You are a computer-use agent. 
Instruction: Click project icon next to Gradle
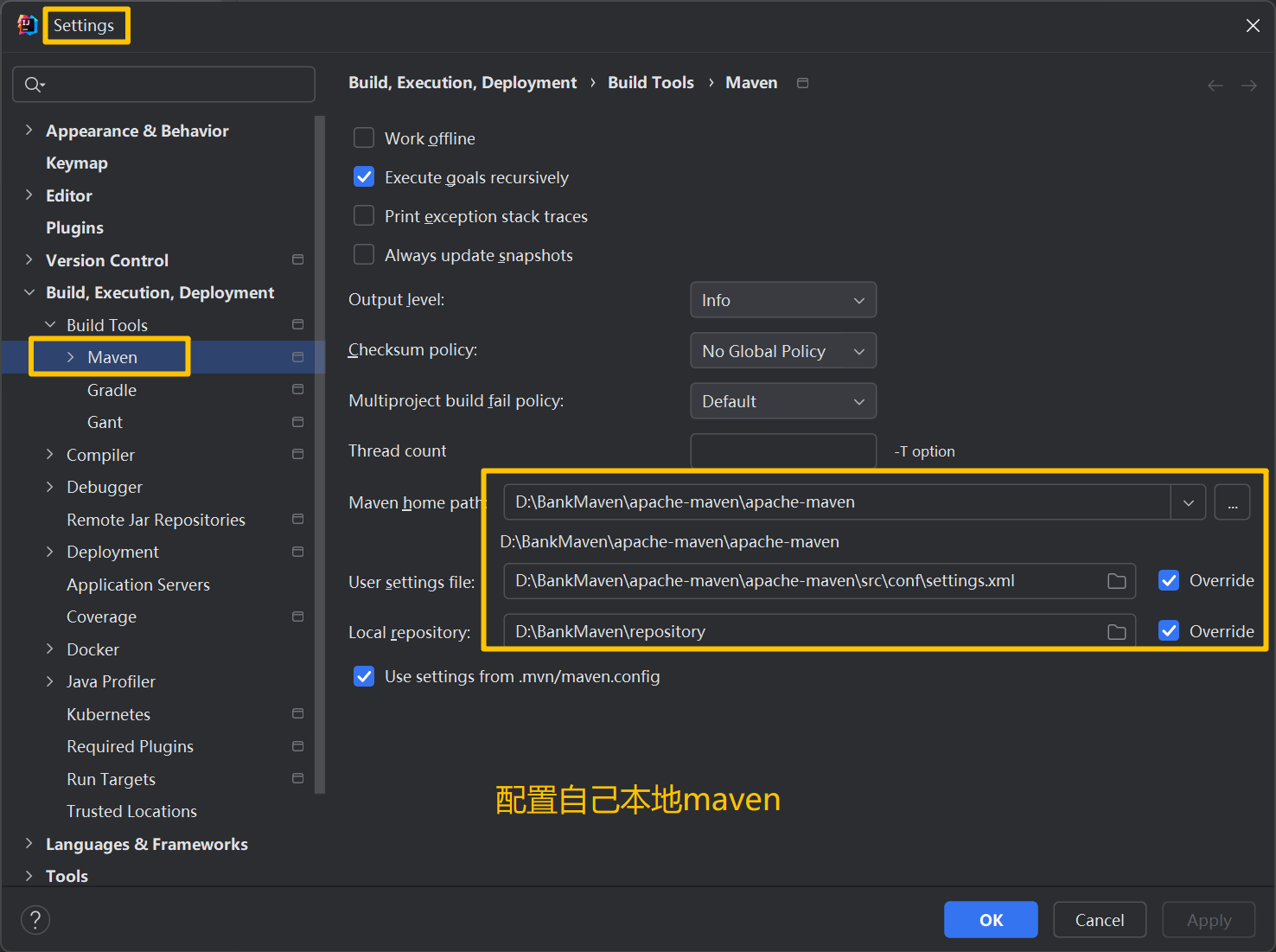pyautogui.click(x=297, y=389)
